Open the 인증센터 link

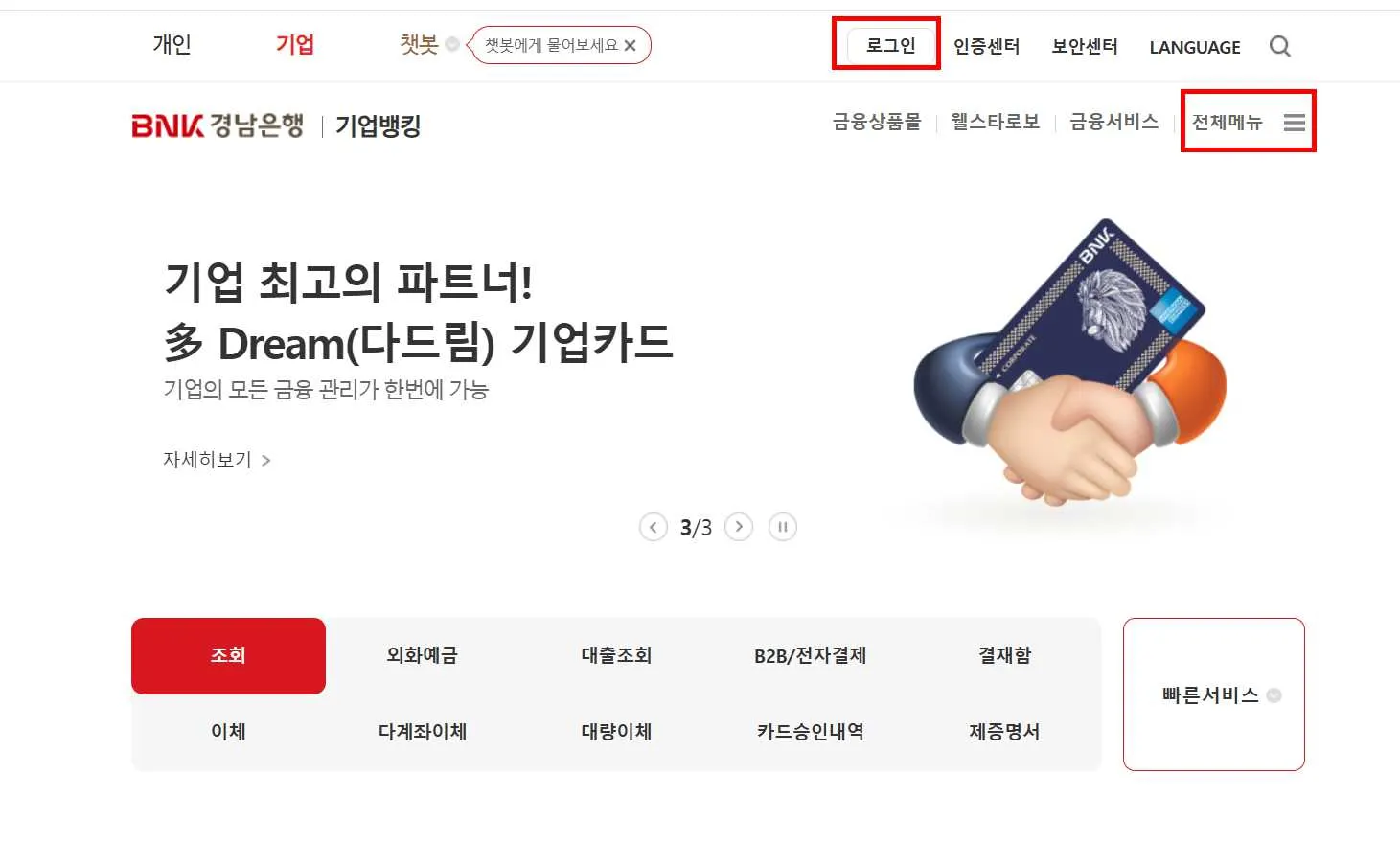986,46
